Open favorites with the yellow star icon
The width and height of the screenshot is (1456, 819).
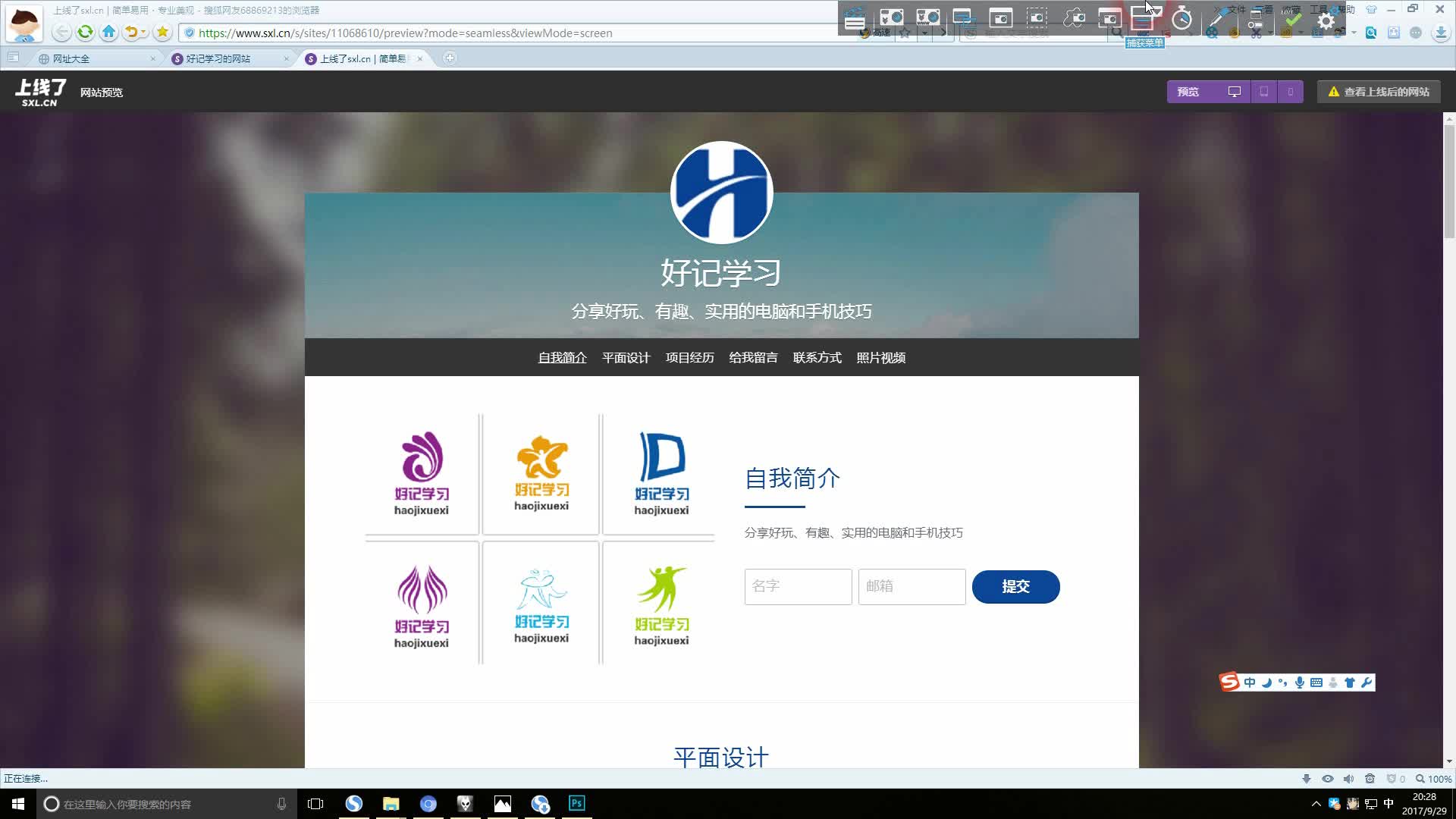pyautogui.click(x=162, y=33)
